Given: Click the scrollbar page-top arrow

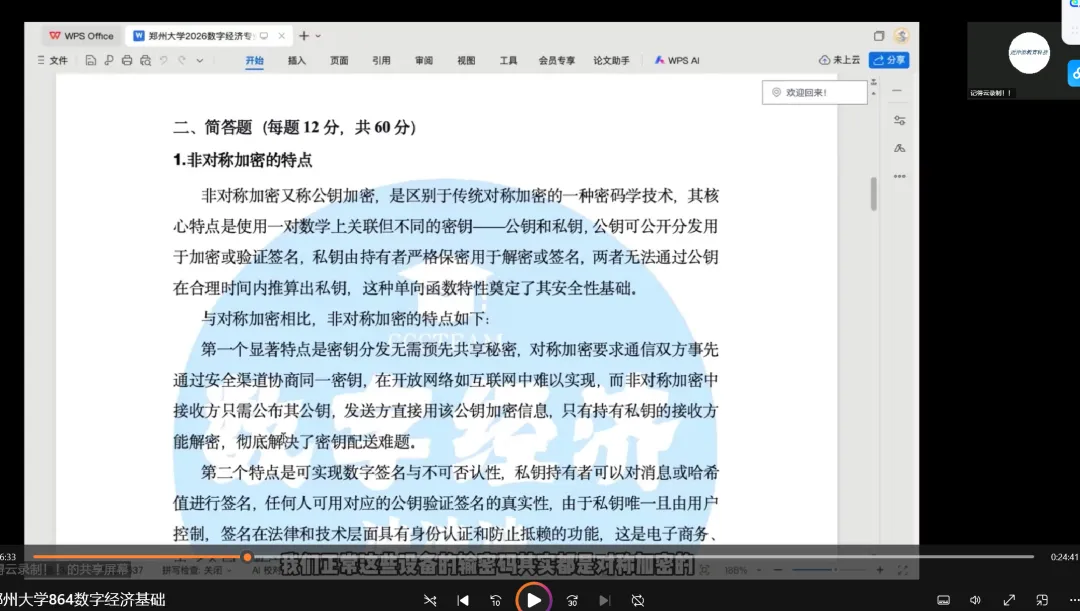Looking at the screenshot, I should (x=873, y=83).
